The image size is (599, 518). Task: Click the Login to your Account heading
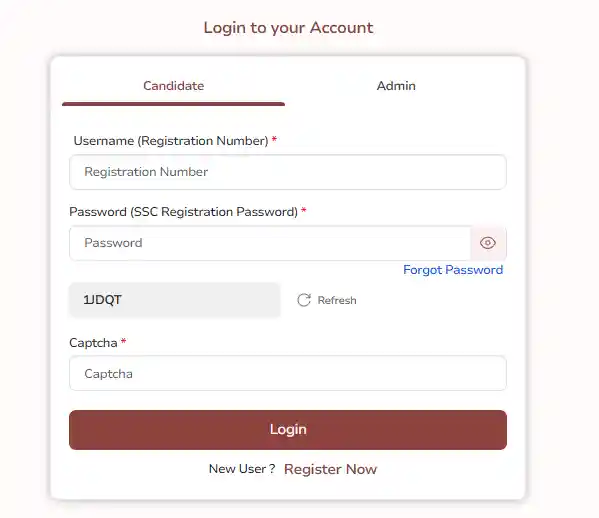tap(288, 28)
